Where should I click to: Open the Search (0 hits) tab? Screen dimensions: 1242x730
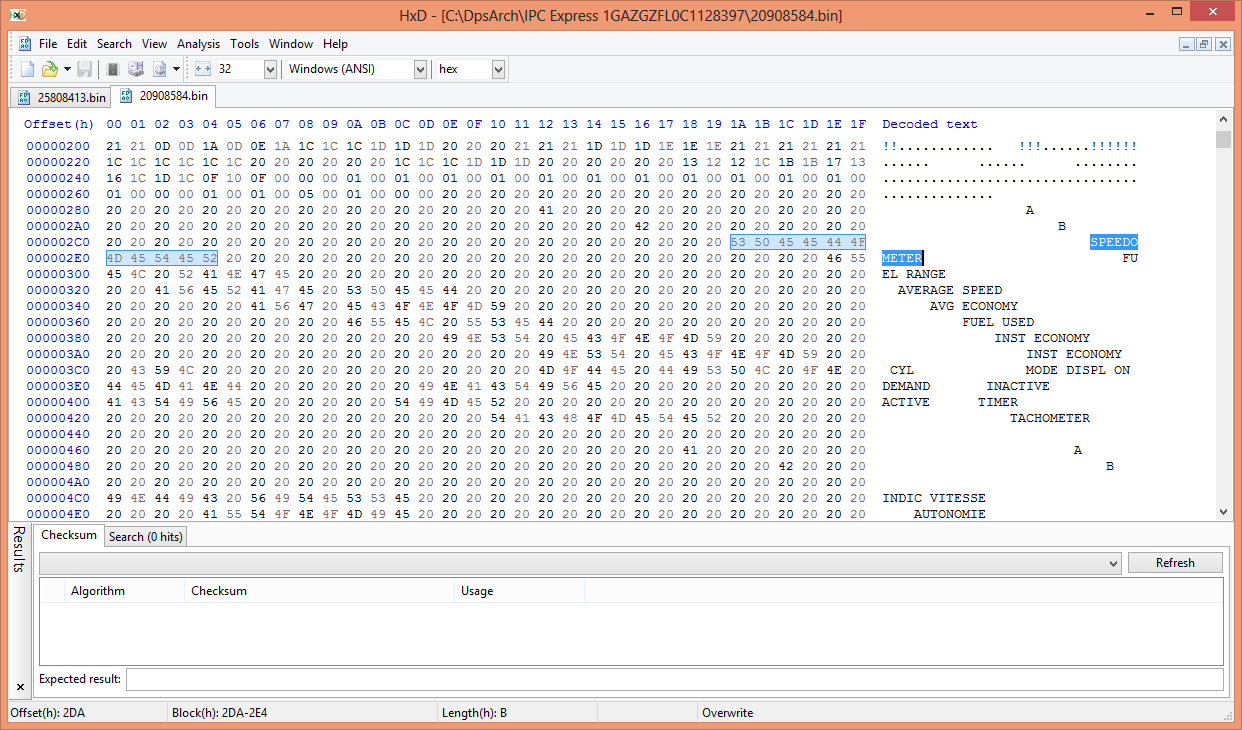coord(146,537)
